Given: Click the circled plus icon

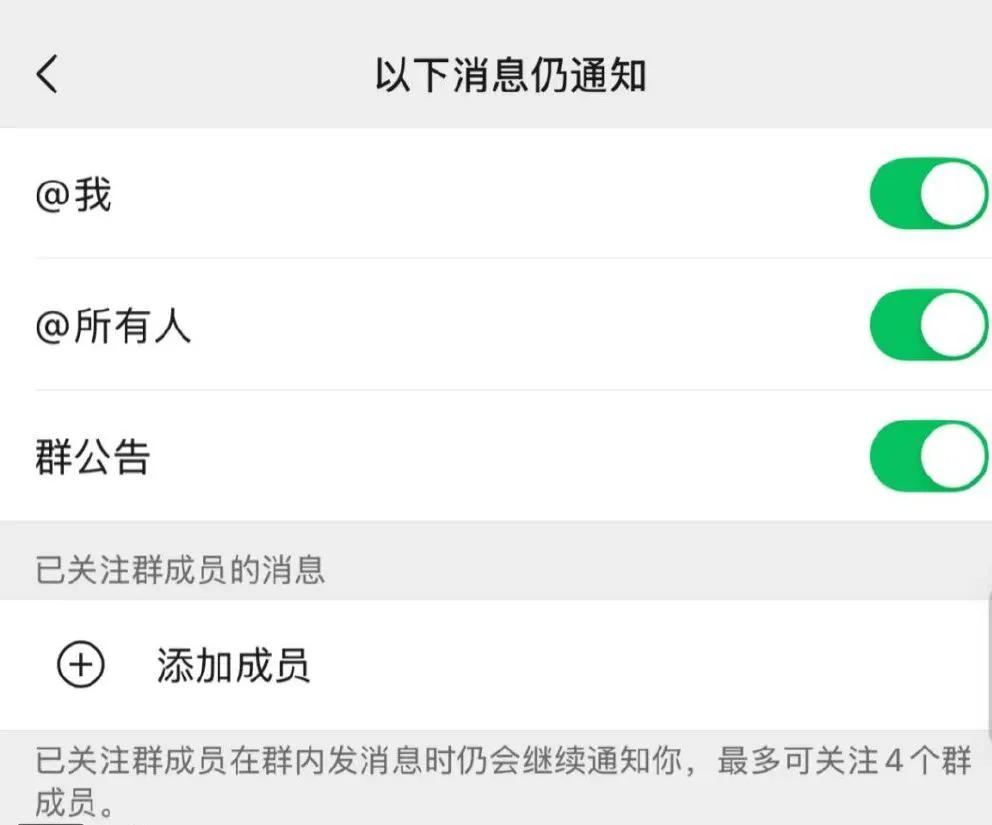Looking at the screenshot, I should click(x=80, y=665).
